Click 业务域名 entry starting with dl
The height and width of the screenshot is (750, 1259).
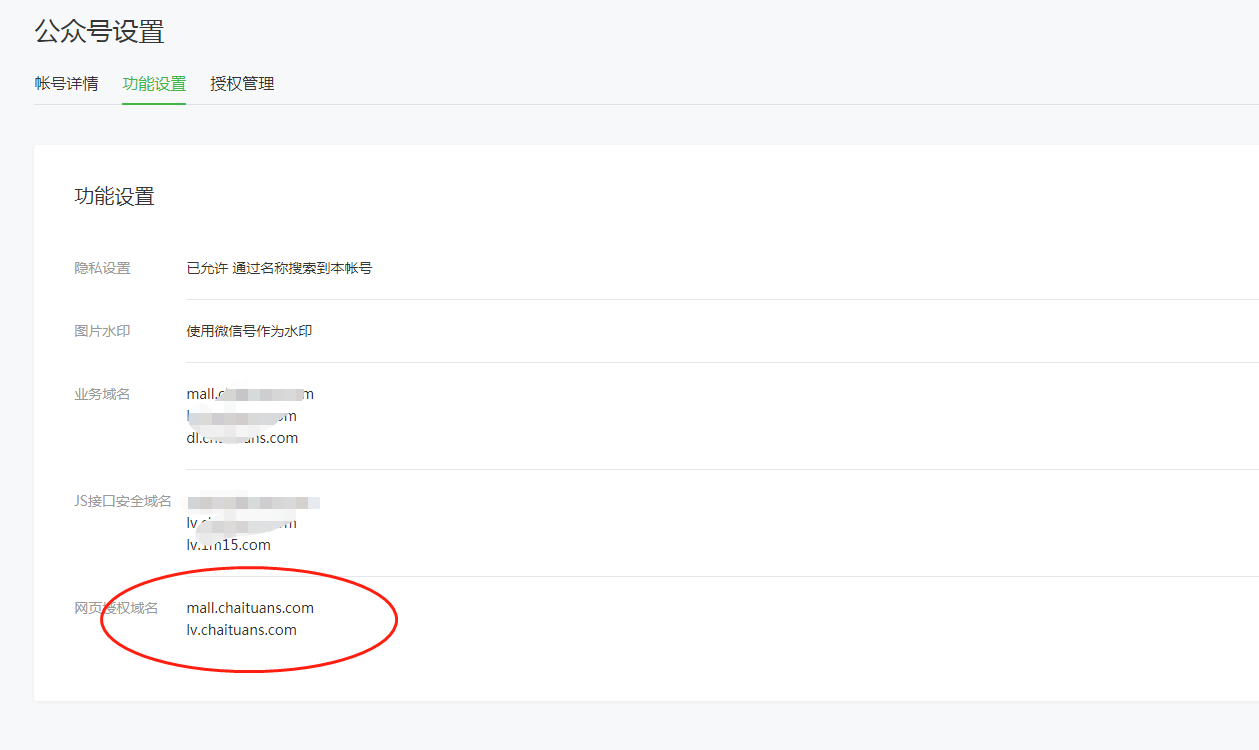pos(242,438)
